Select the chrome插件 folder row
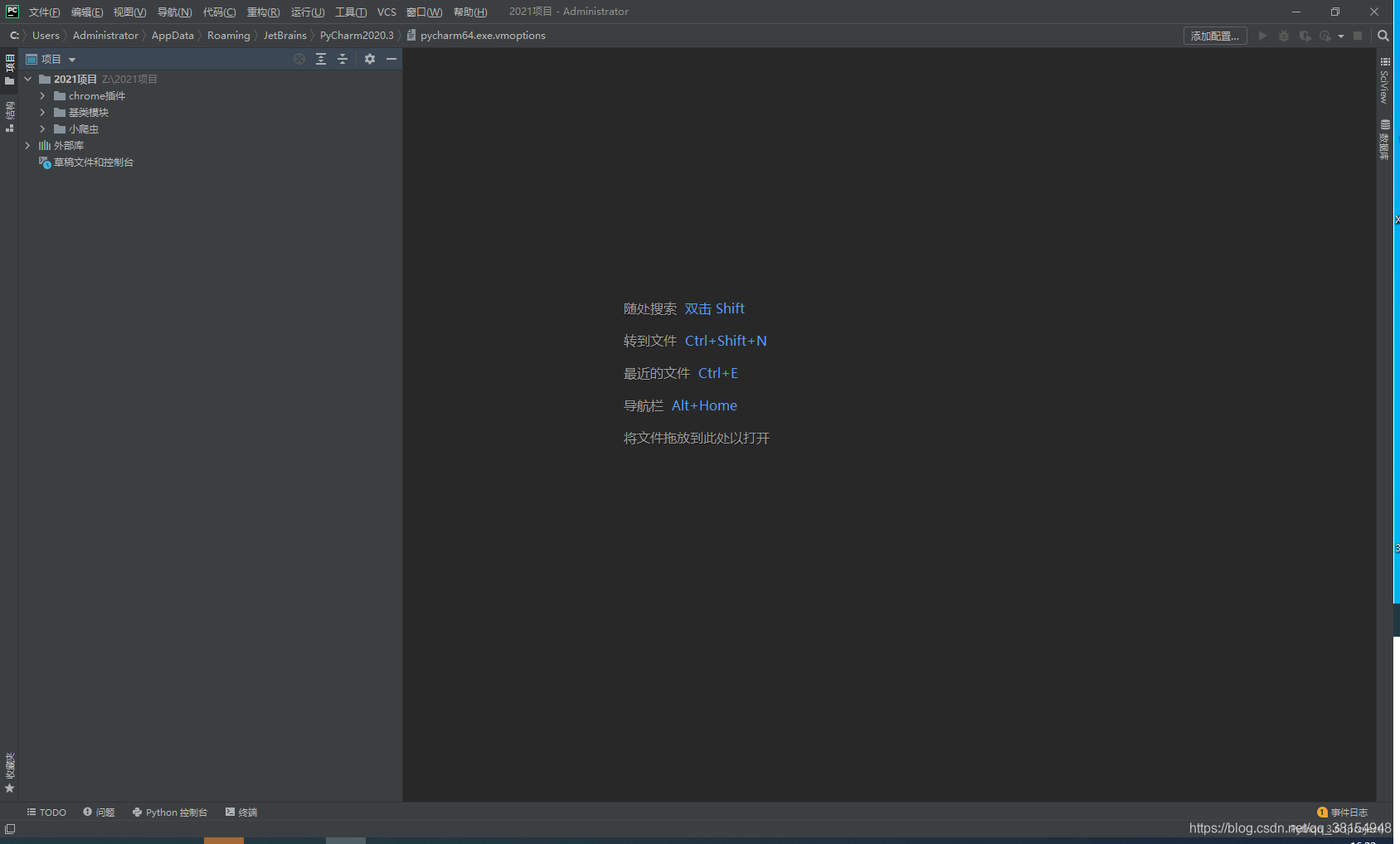Viewport: 1400px width, 844px height. pyautogui.click(x=210, y=95)
